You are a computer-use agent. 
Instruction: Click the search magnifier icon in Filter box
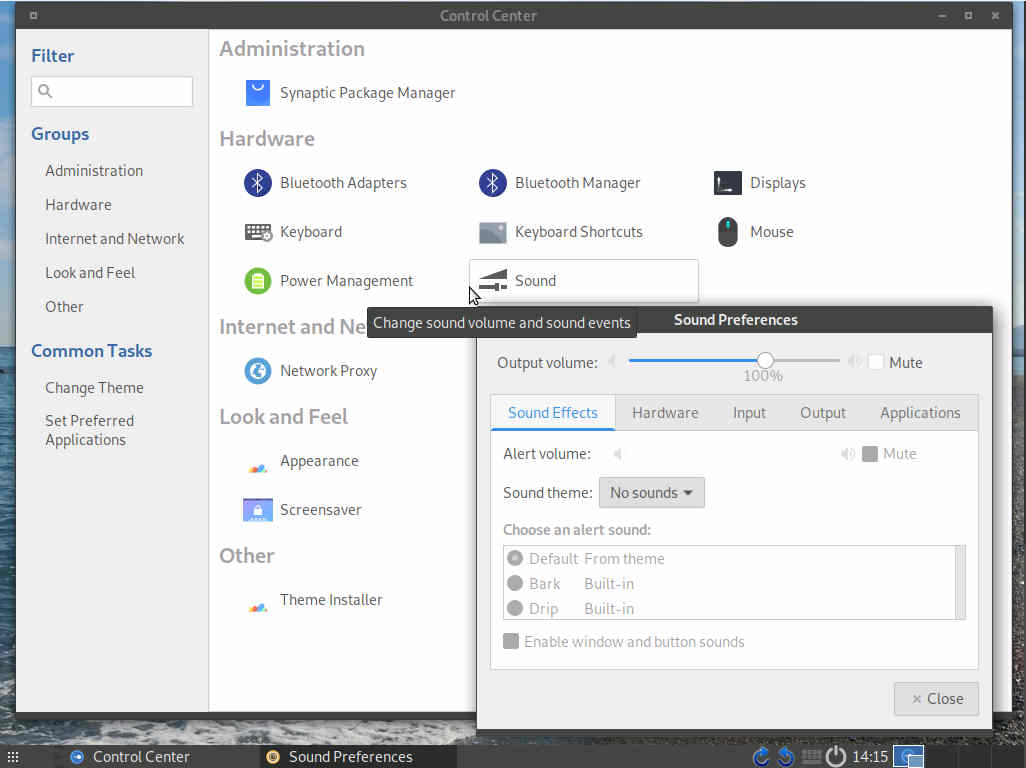[44, 91]
